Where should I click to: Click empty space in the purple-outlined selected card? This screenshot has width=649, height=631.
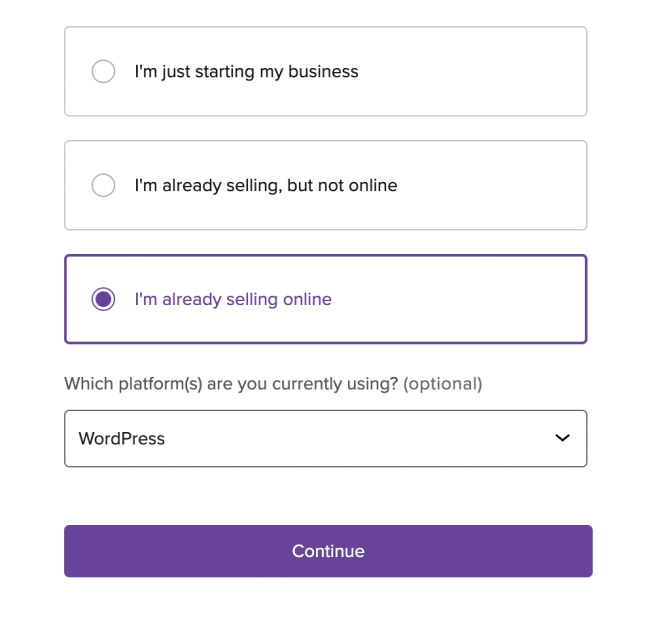[460, 300]
